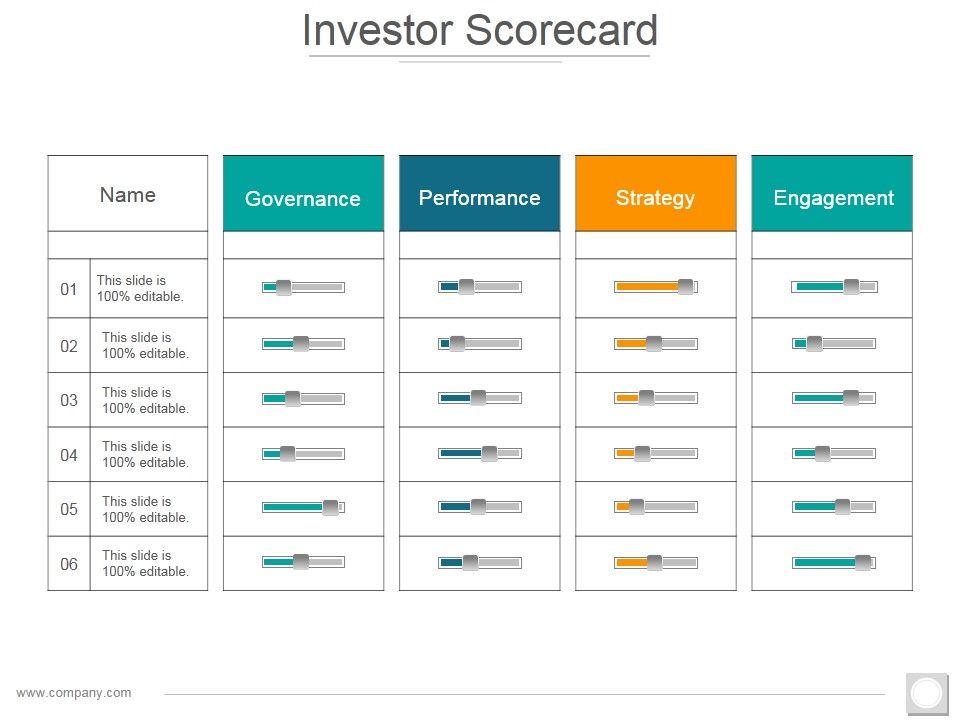
Task: Click the Governance slider handle in row 01
Action: pos(283,288)
